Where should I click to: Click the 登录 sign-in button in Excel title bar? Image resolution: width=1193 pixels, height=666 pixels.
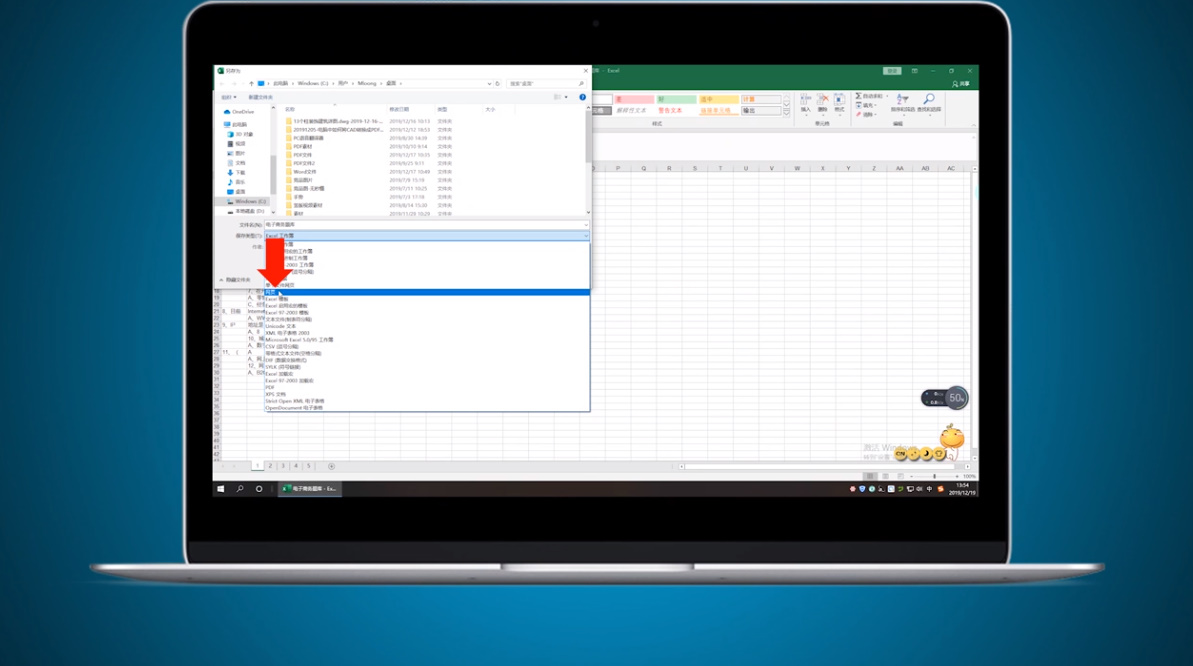[x=892, y=71]
